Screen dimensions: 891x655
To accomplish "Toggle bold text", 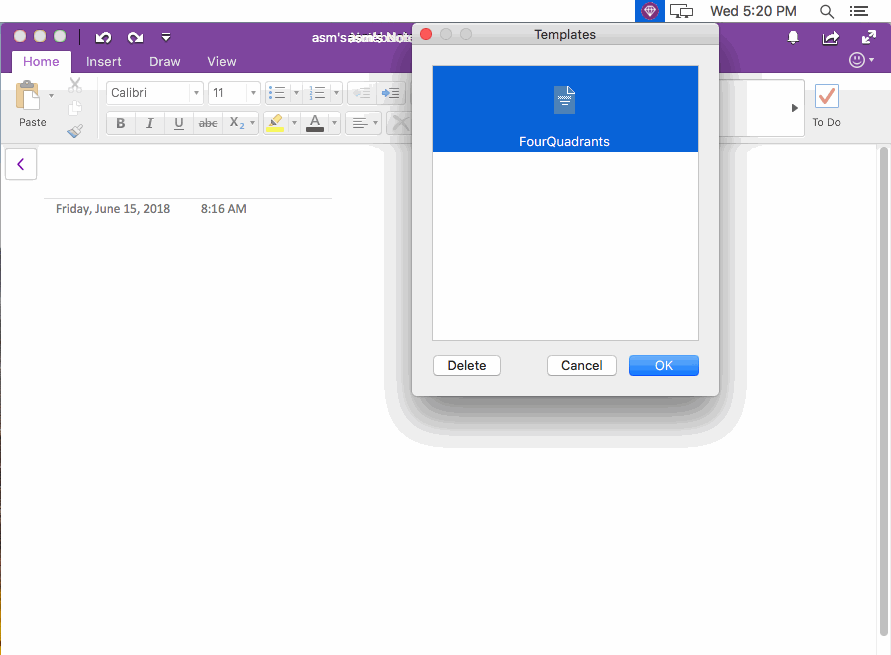I will pos(120,122).
